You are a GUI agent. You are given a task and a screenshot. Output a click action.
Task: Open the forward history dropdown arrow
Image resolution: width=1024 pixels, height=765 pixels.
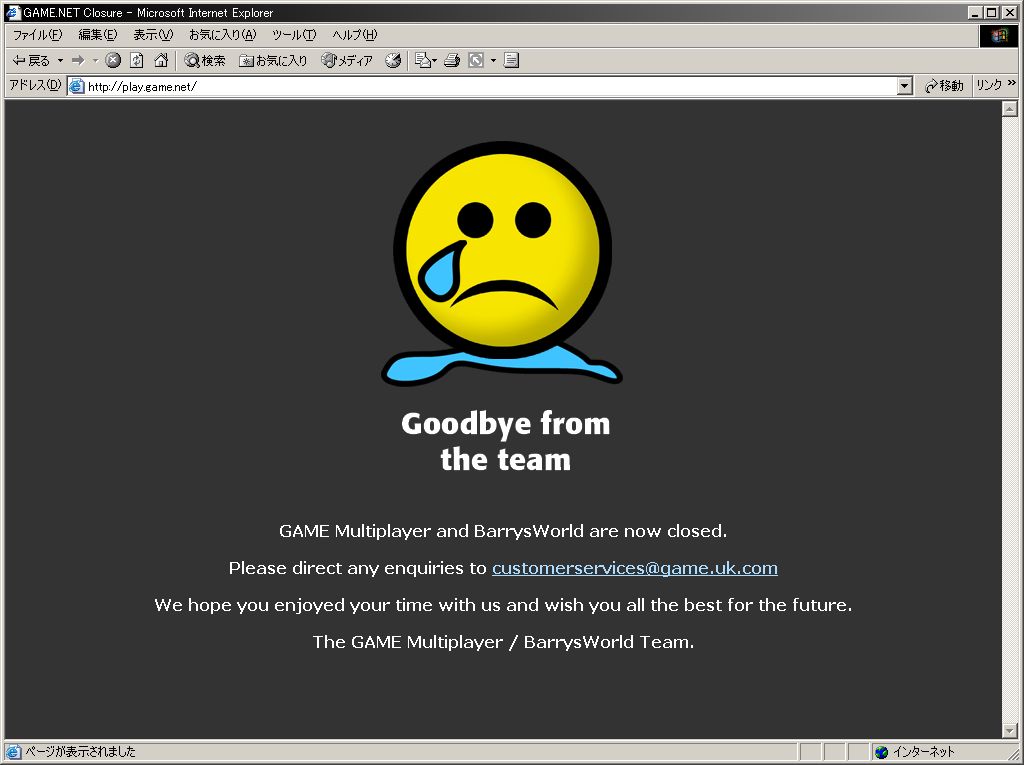point(95,61)
